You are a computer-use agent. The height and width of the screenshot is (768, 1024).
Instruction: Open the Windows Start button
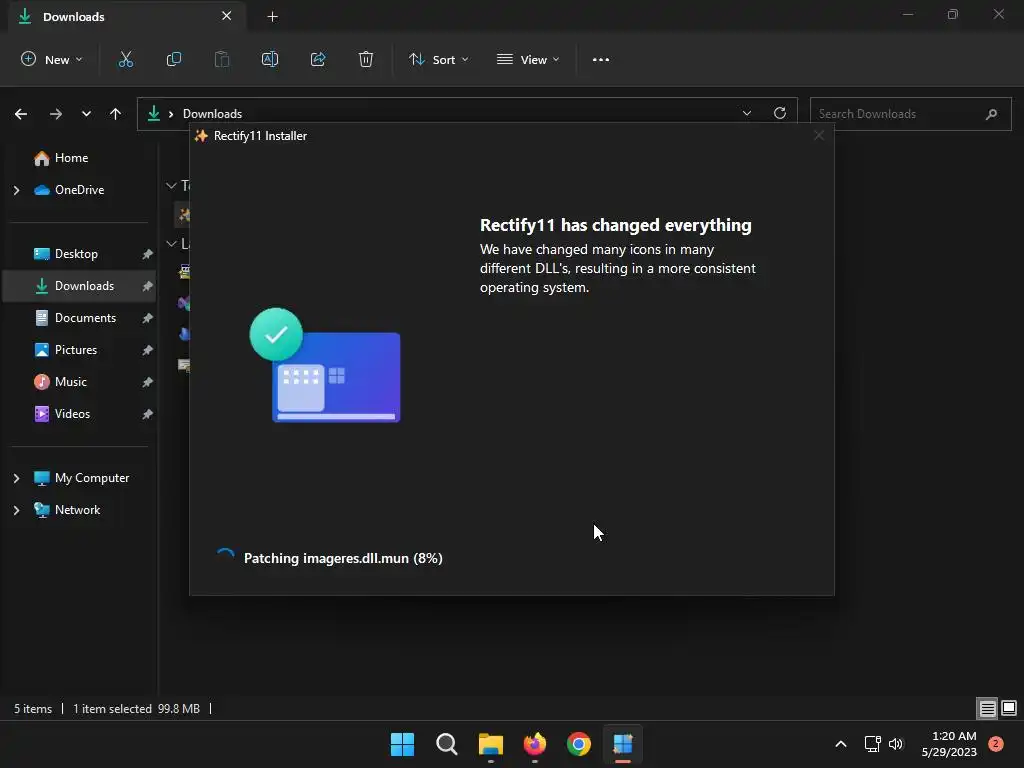(402, 744)
